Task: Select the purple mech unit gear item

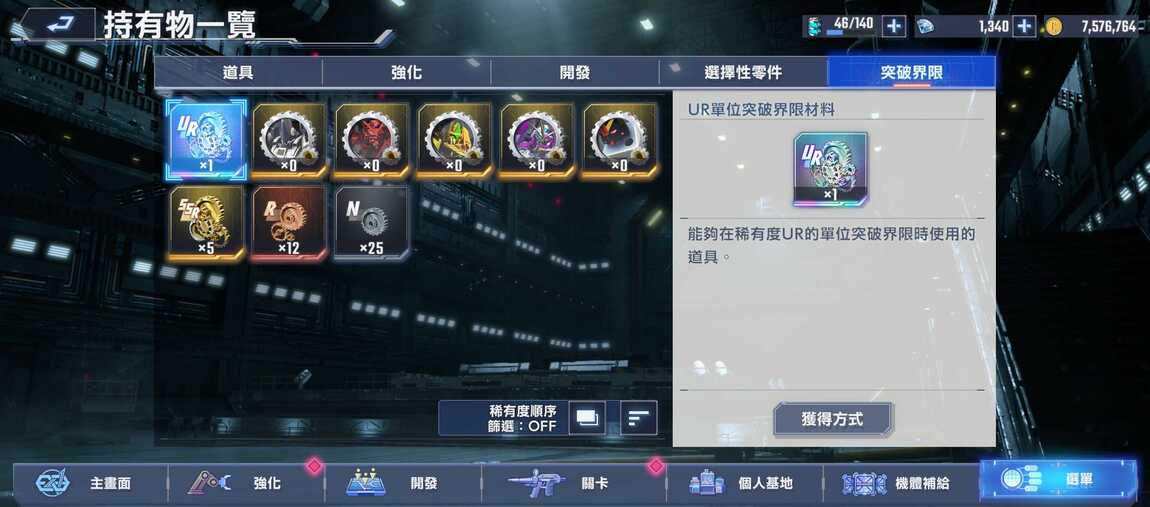Action: tap(538, 140)
